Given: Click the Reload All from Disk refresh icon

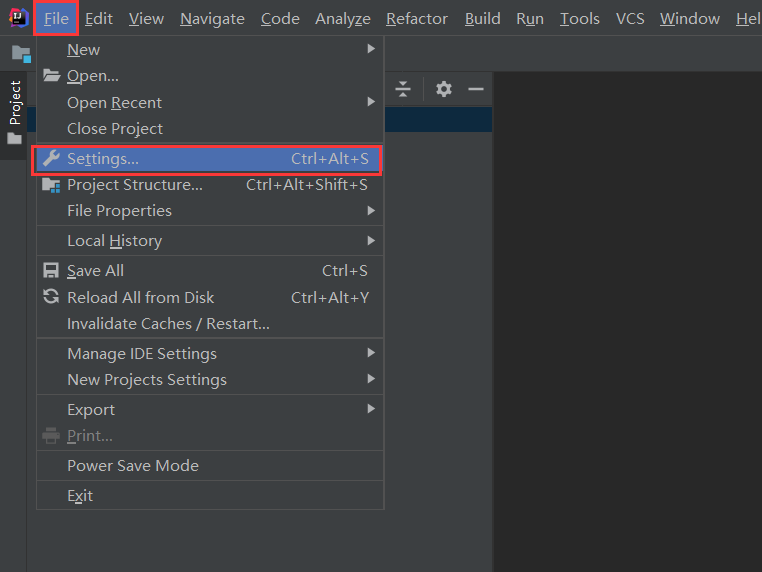Looking at the screenshot, I should [x=51, y=296].
